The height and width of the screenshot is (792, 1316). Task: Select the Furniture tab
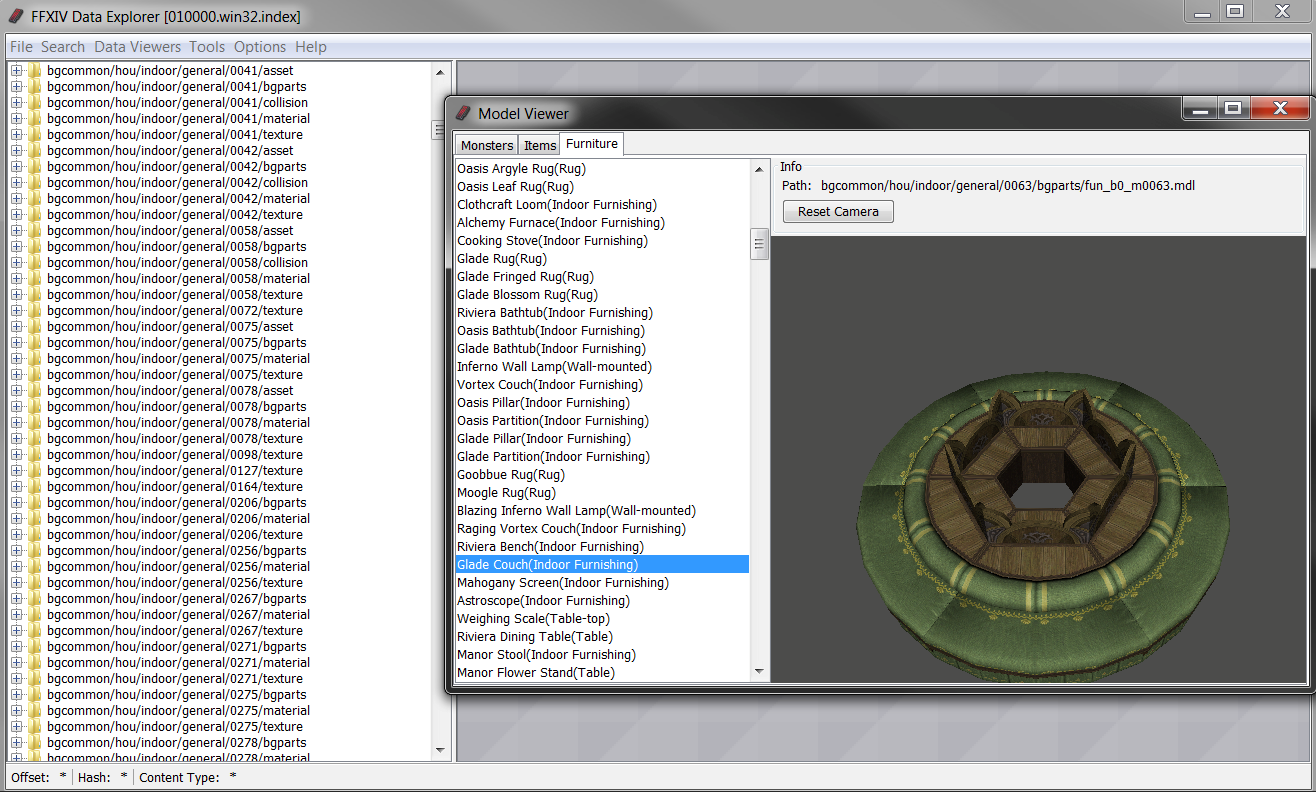[591, 144]
